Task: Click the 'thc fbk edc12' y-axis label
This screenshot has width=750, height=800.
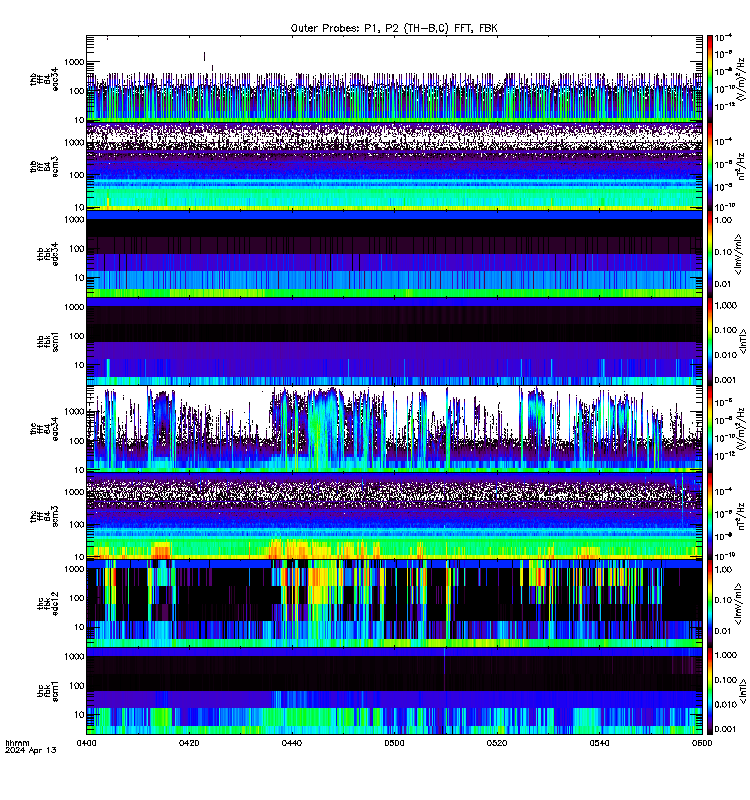Action: click(48, 604)
